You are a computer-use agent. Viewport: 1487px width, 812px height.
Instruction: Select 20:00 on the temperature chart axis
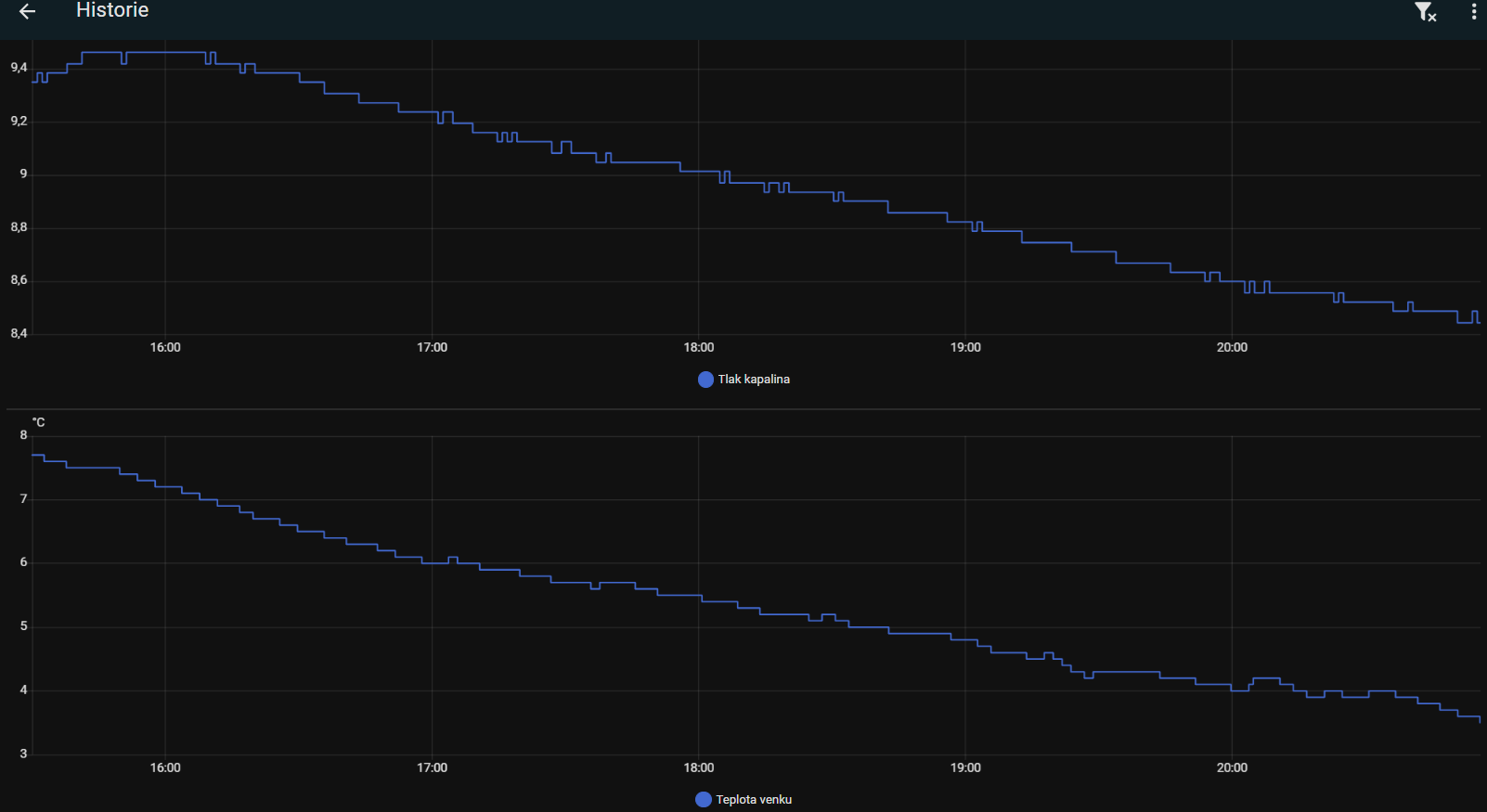pos(1232,767)
